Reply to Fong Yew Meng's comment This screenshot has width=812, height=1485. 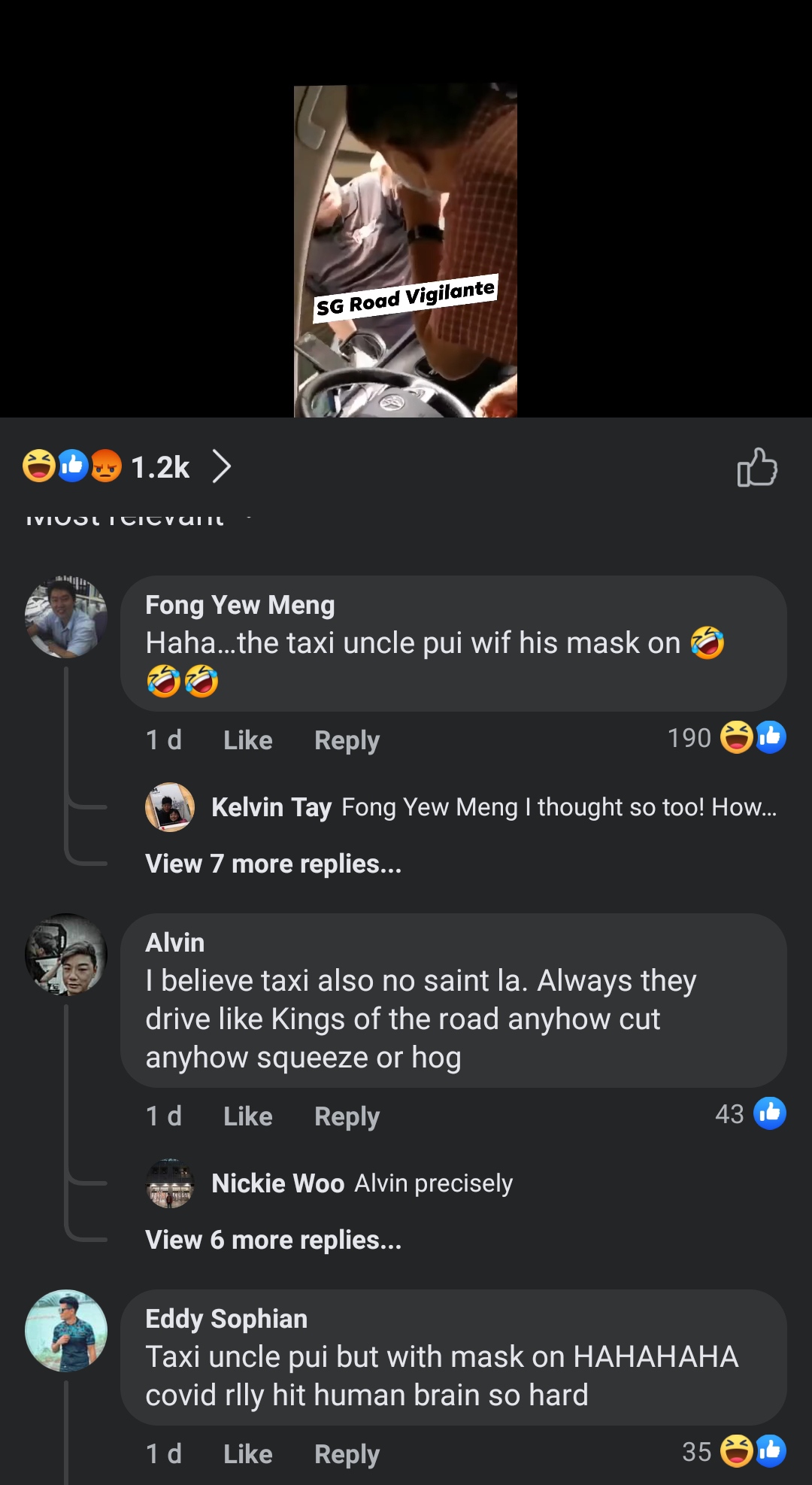[x=347, y=740]
